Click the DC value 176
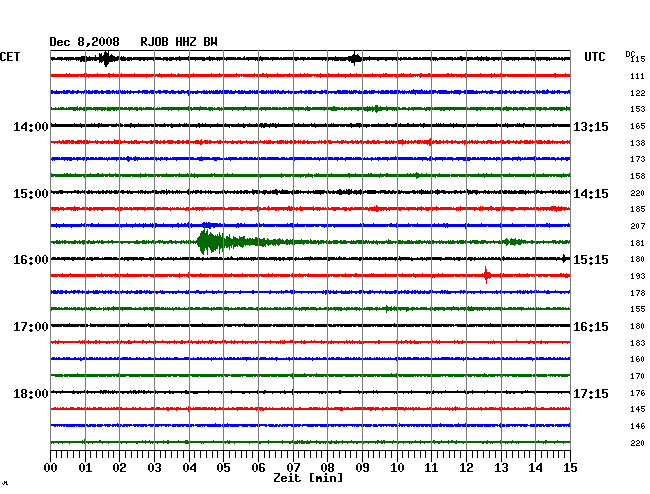The image size is (650, 494). point(638,393)
